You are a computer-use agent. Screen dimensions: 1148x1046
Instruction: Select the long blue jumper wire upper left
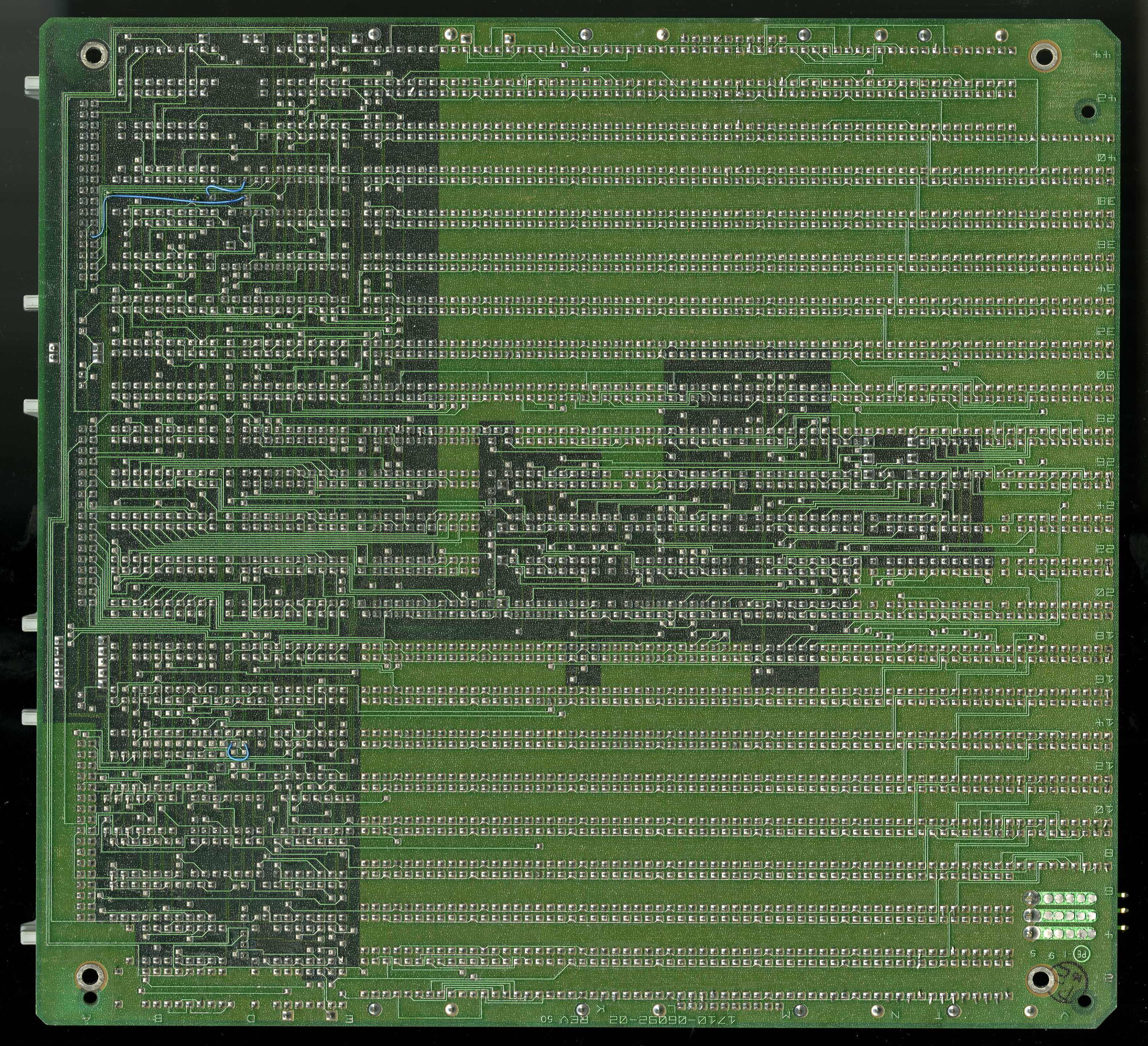tap(171, 199)
